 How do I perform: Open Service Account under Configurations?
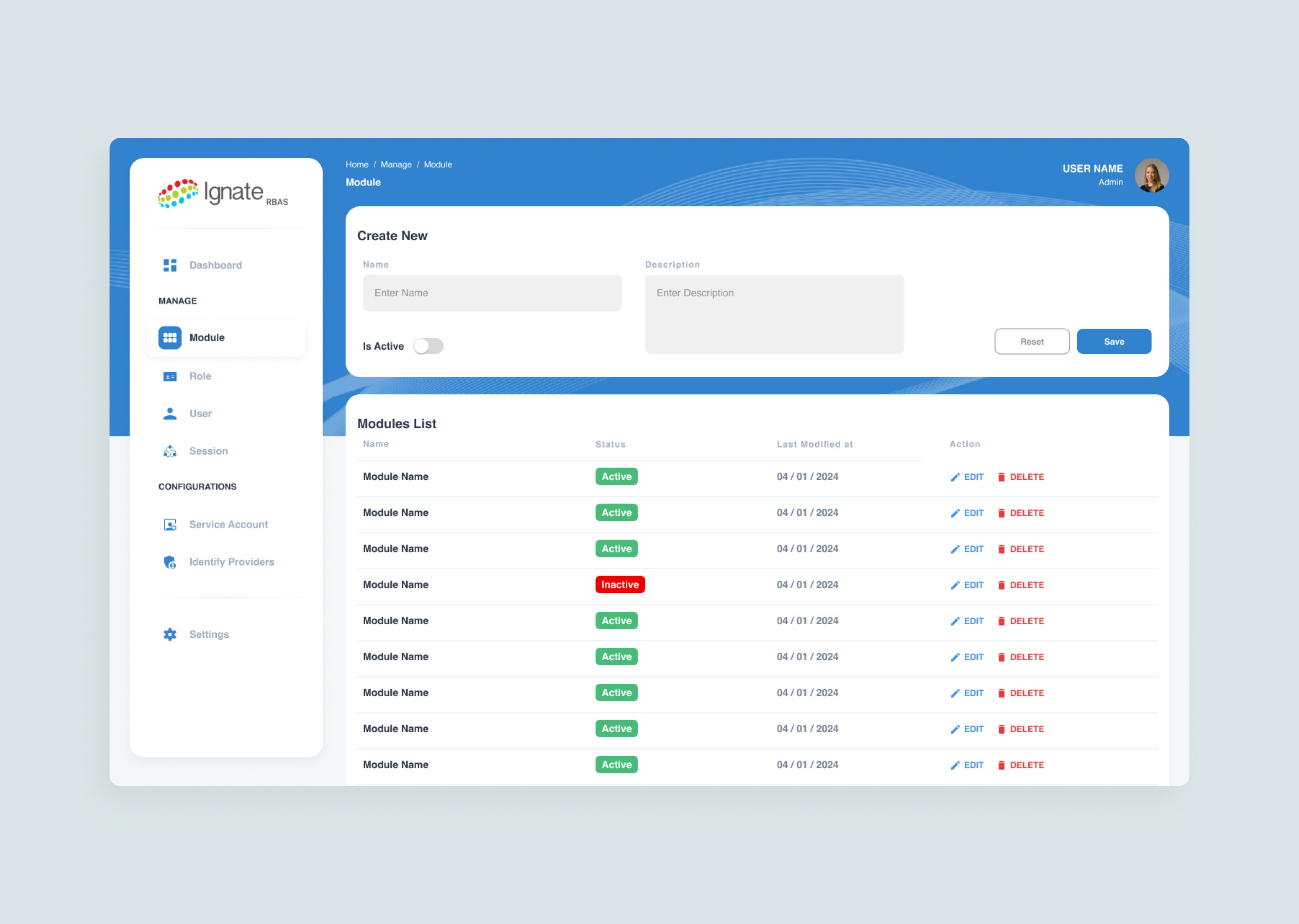coord(169,524)
